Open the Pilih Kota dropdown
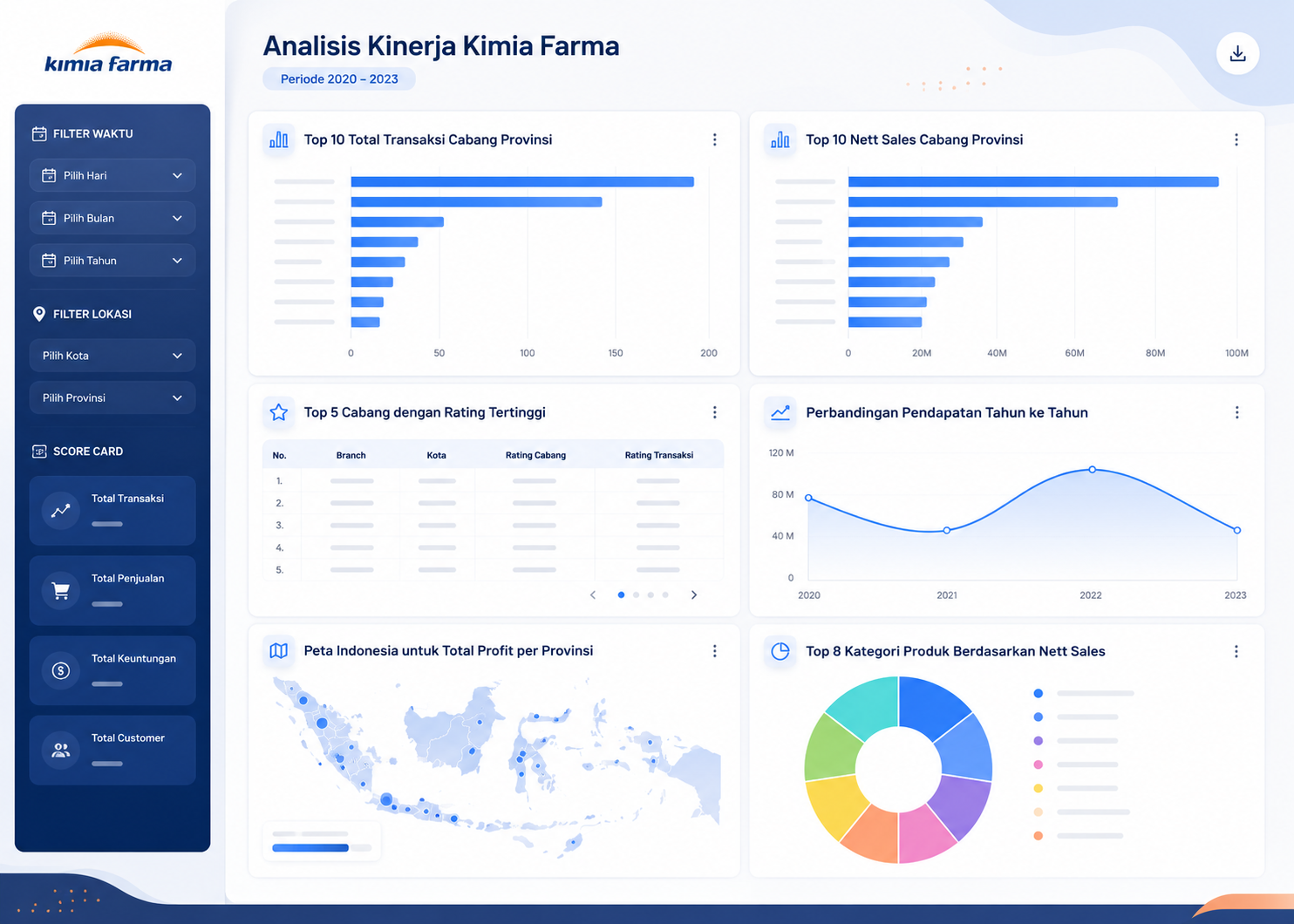The width and height of the screenshot is (1294, 924). (x=112, y=356)
